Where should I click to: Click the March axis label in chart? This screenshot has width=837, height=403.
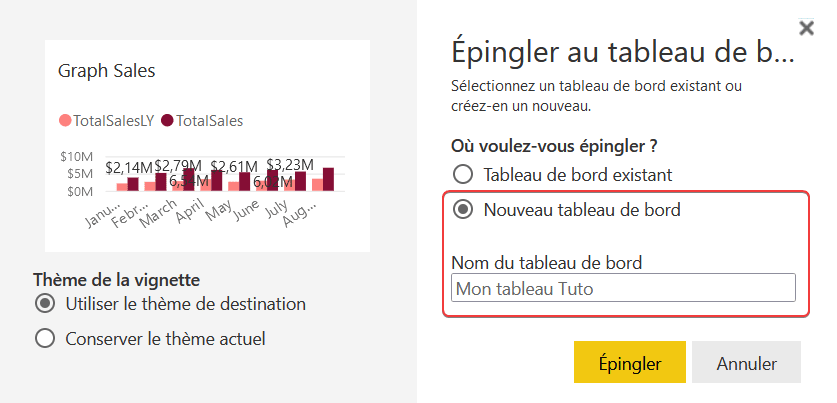(x=159, y=214)
